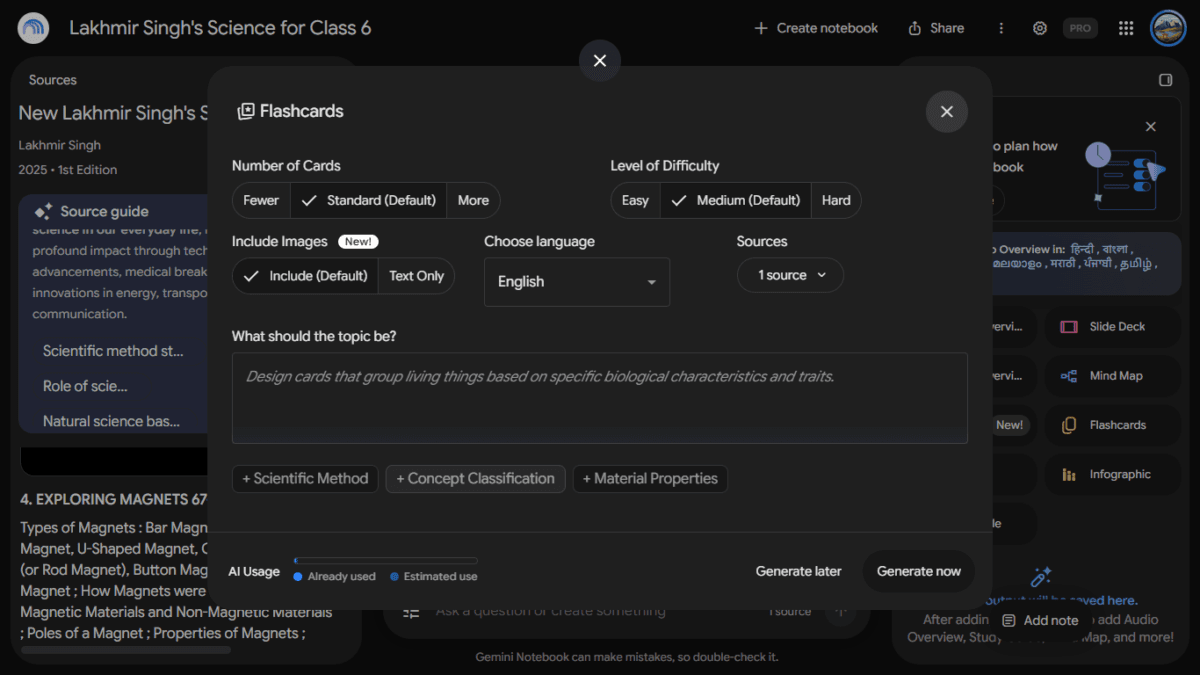
Task: Click the Share button
Action: pyautogui.click(x=936, y=28)
